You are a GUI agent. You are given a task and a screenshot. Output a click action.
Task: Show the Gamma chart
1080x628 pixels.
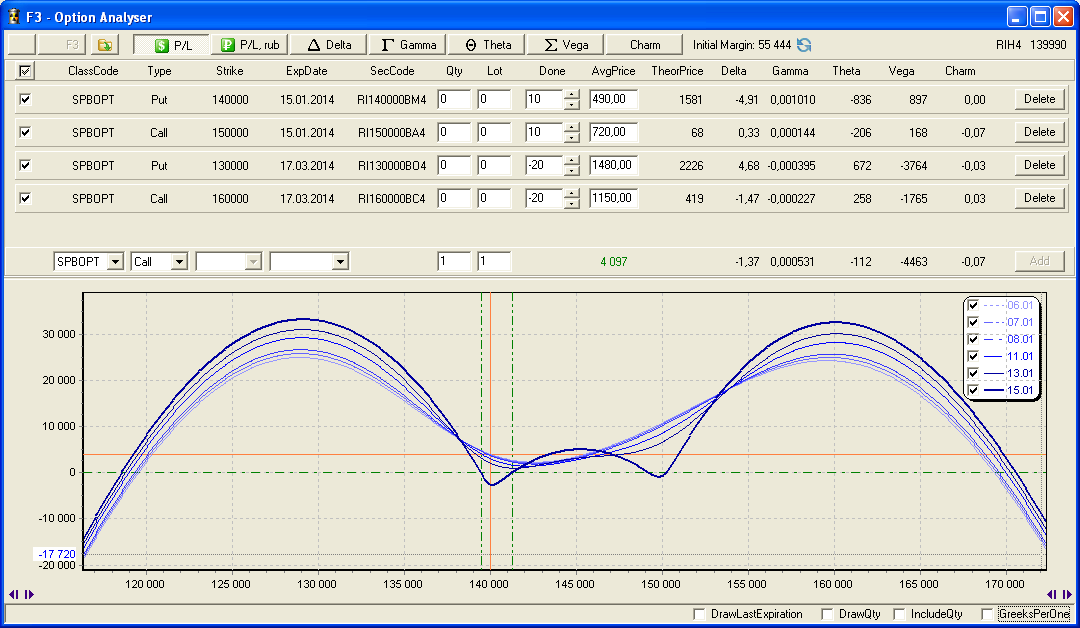[x=408, y=45]
